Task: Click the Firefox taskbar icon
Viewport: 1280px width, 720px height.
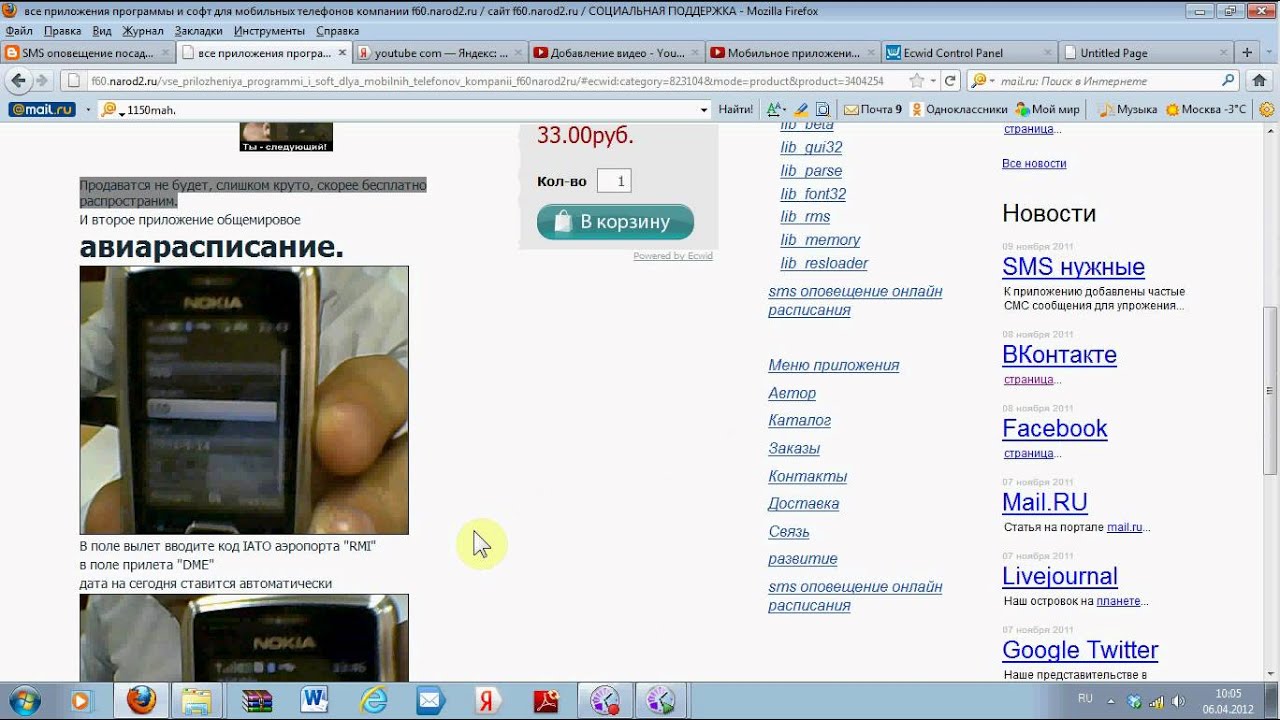Action: click(141, 701)
